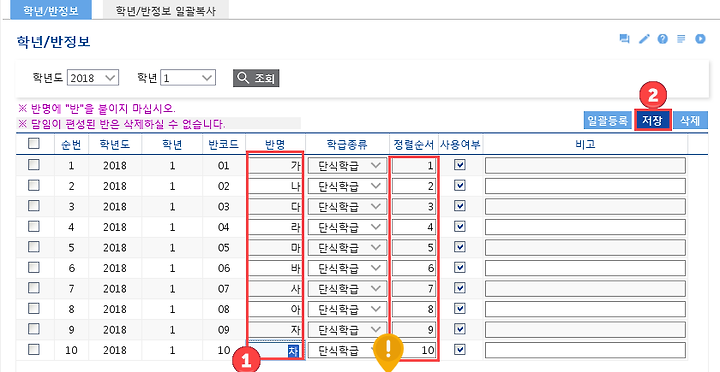Click the 비고 field in row 10

(585, 350)
